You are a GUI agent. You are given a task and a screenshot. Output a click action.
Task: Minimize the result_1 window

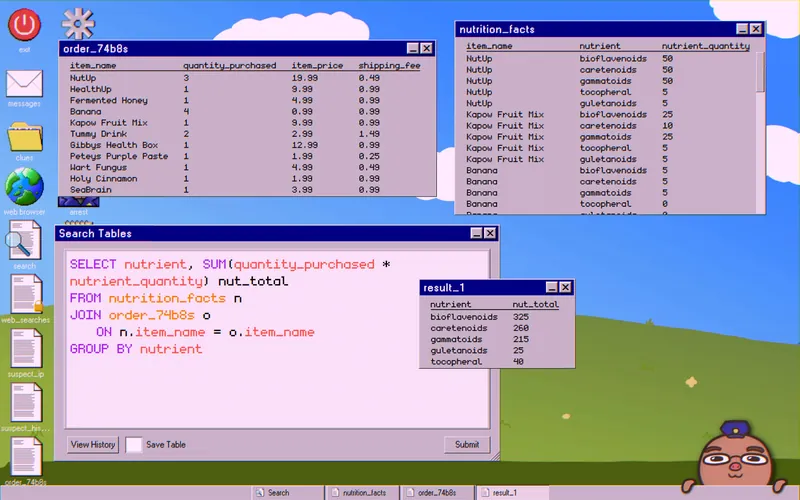pyautogui.click(x=552, y=287)
